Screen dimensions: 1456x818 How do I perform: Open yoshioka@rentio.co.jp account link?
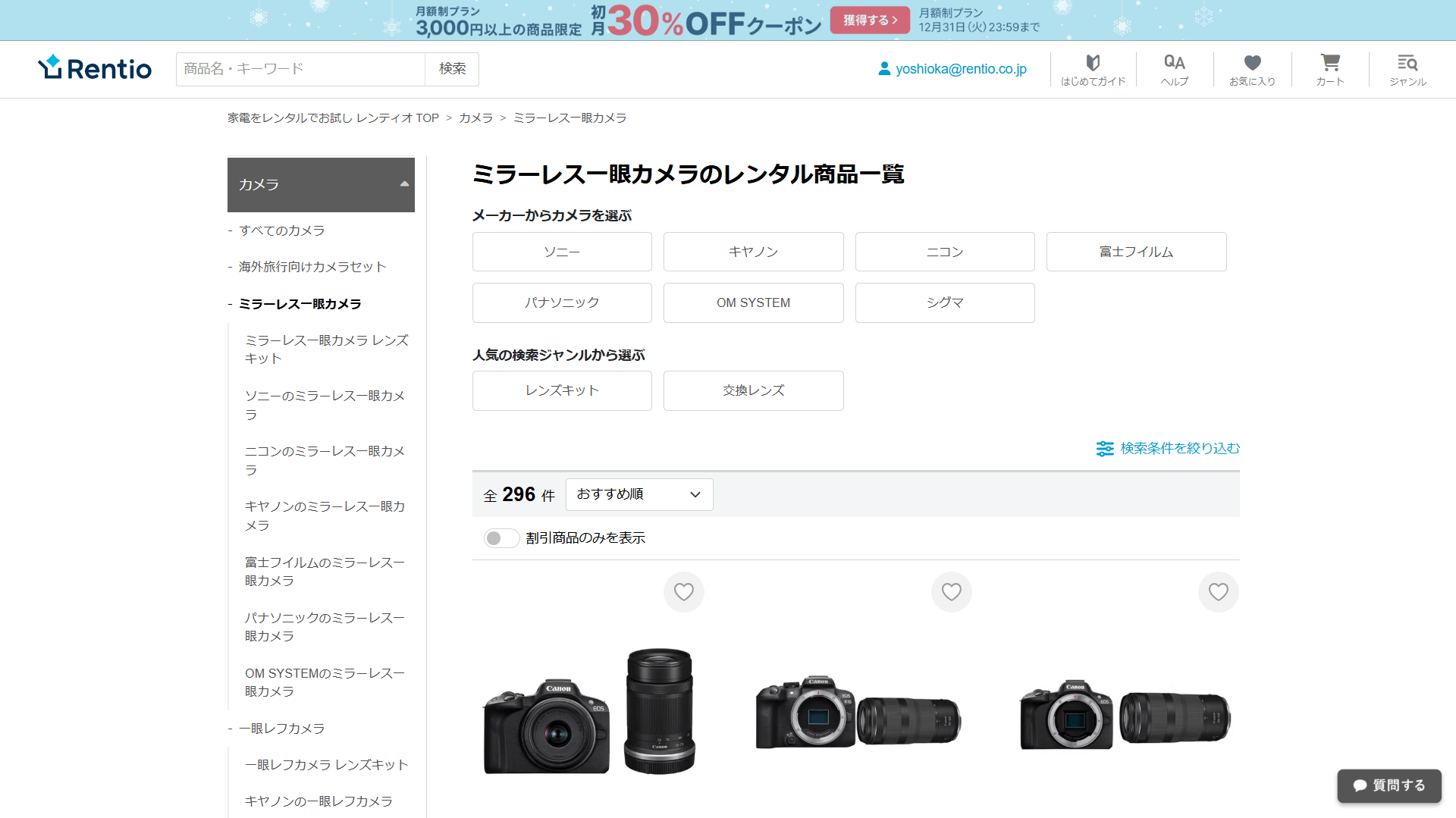(961, 69)
